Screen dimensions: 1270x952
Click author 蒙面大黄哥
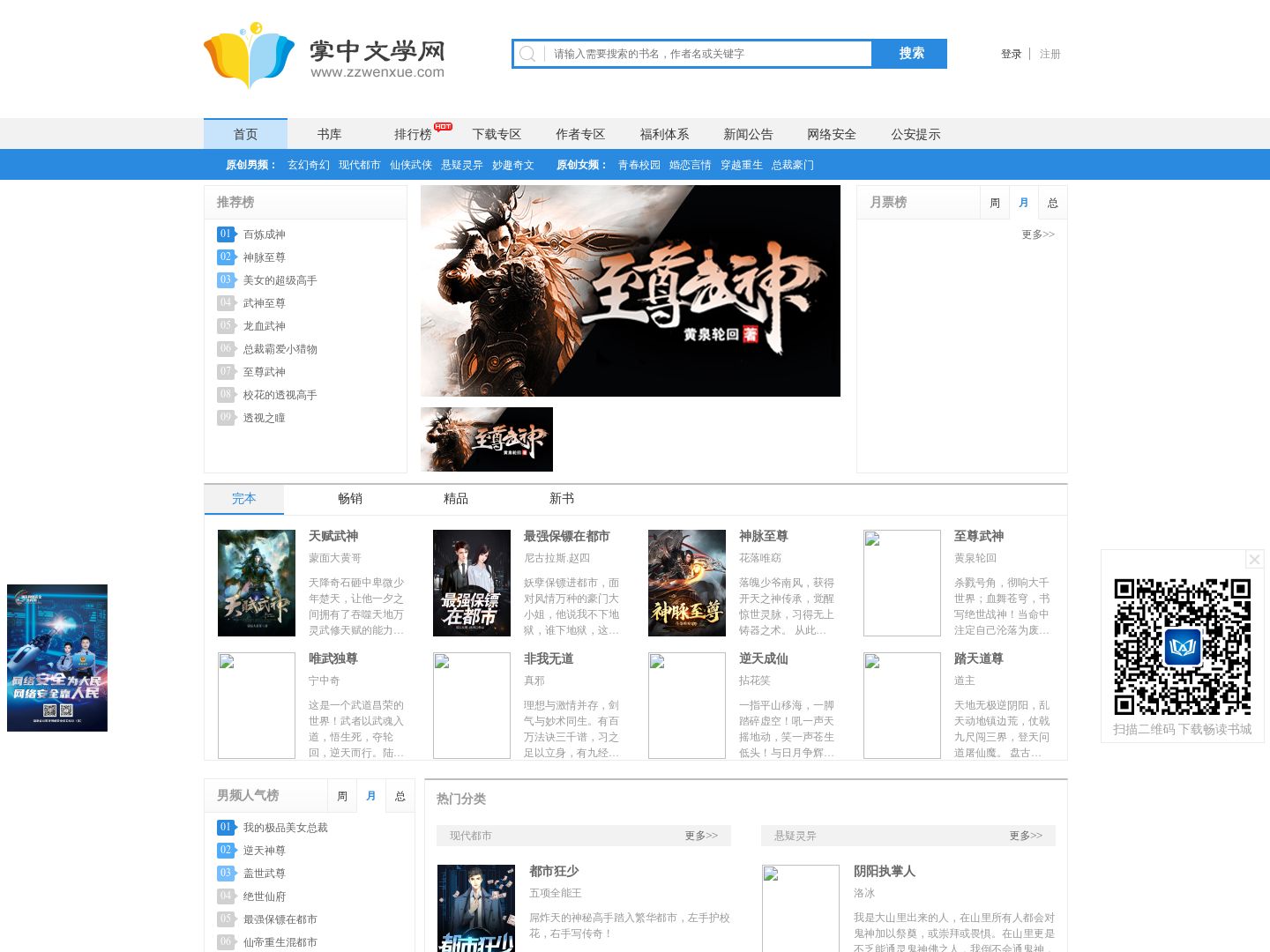coord(335,558)
